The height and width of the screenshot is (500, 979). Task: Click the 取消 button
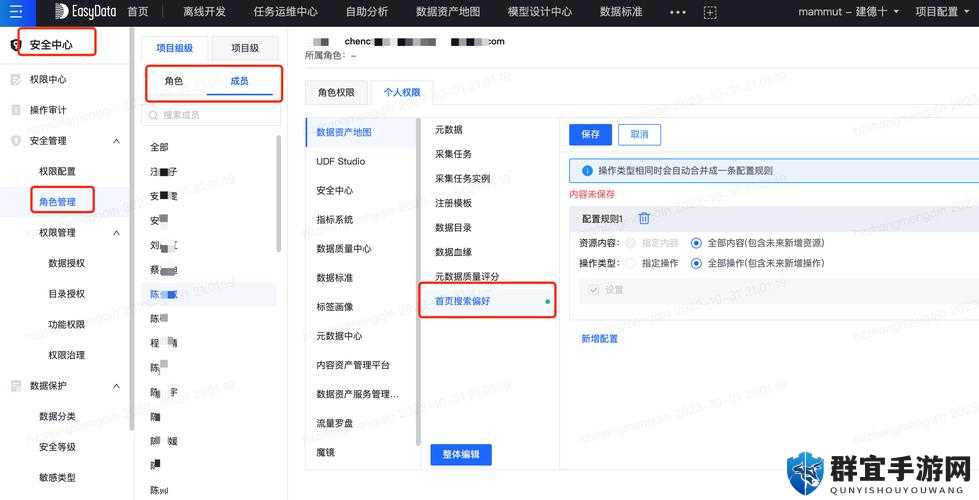tap(639, 134)
